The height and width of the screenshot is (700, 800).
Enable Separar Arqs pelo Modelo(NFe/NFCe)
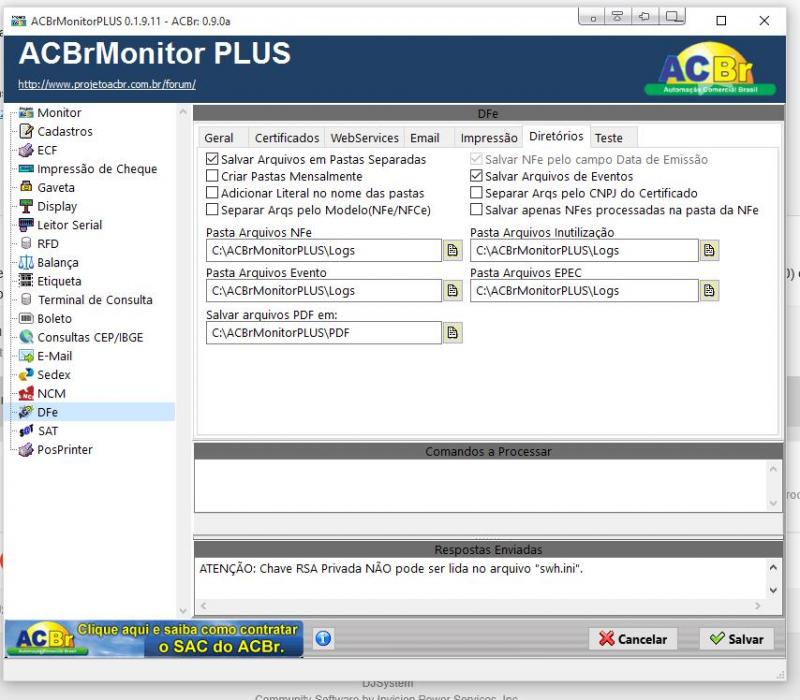click(x=212, y=209)
